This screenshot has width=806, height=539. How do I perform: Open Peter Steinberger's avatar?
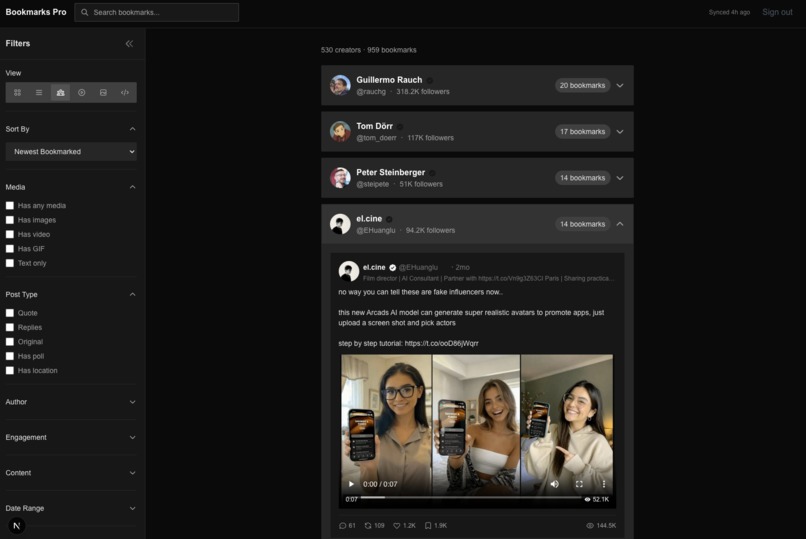click(x=340, y=178)
